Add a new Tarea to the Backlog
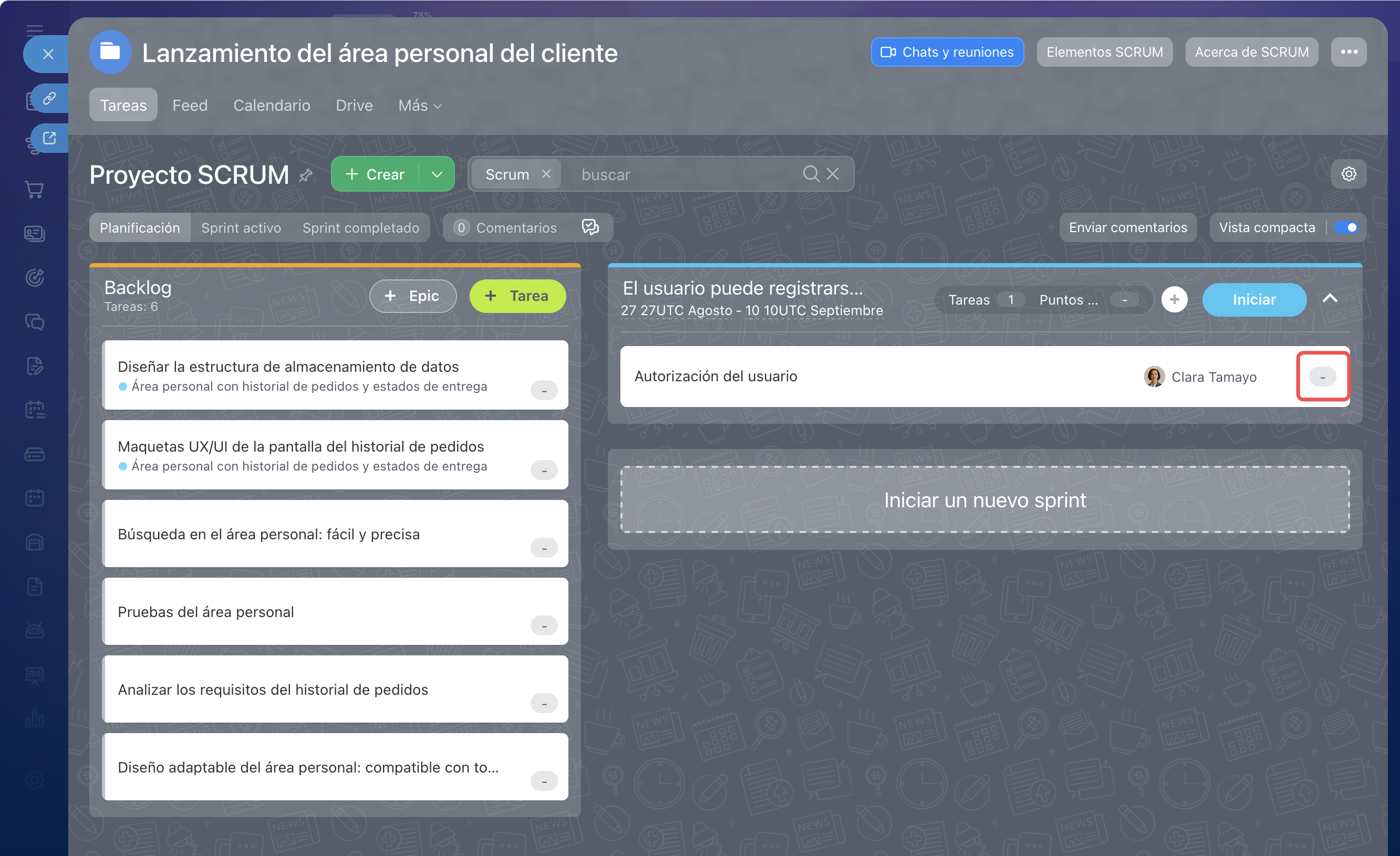Screen dimensions: 1400x856 coord(517,296)
